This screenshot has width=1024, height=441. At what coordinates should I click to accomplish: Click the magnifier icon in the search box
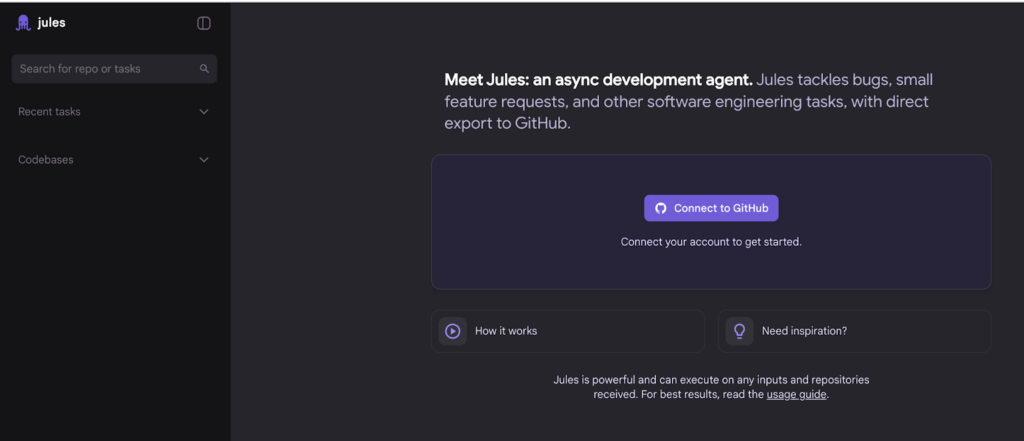coord(204,69)
